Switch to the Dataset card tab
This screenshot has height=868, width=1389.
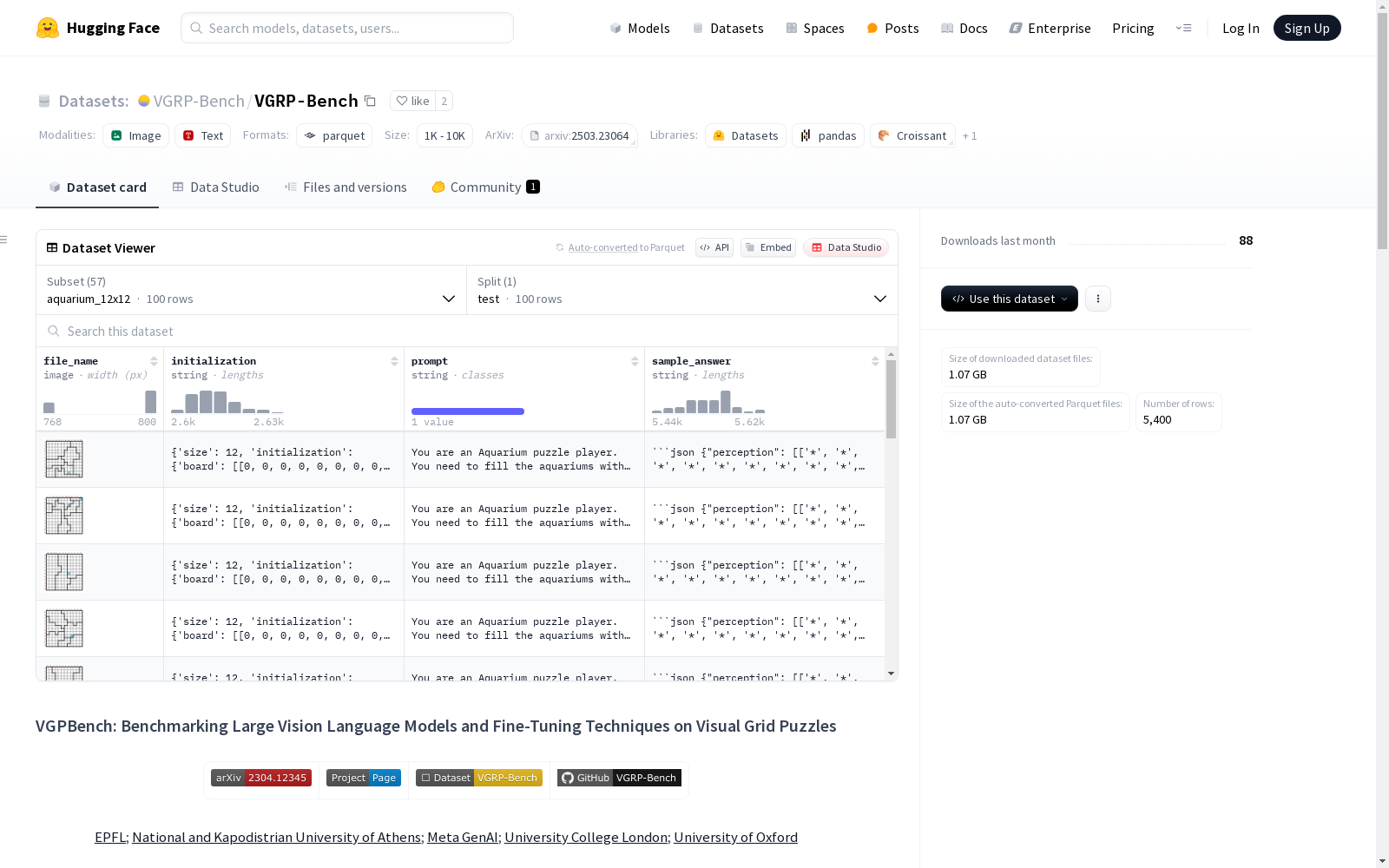pyautogui.click(x=97, y=187)
